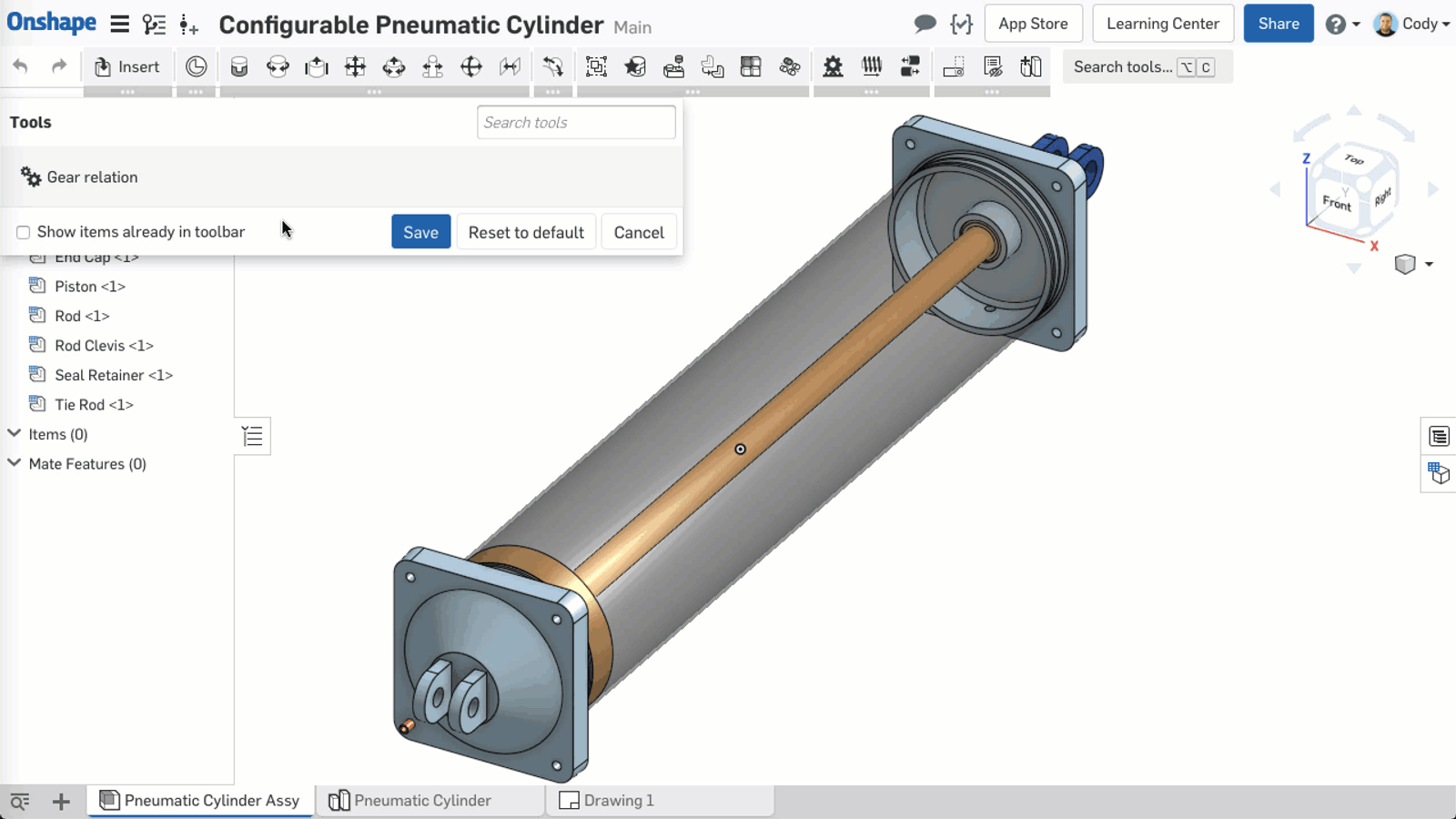Click the Linear pattern tool icon
This screenshot has width=1456, height=819.
tap(751, 66)
